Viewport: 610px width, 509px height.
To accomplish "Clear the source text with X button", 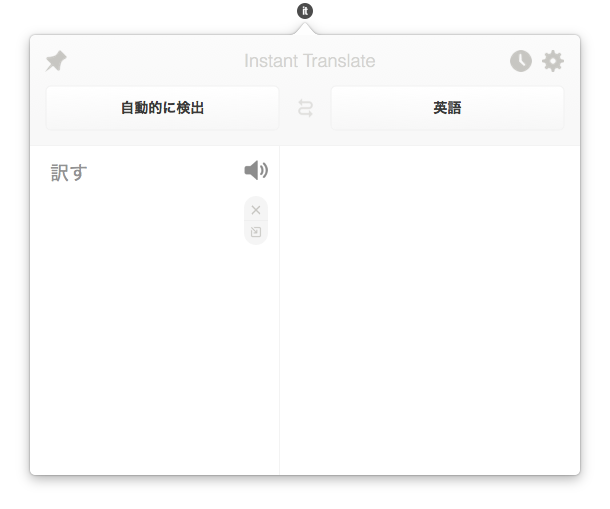I will [x=256, y=210].
